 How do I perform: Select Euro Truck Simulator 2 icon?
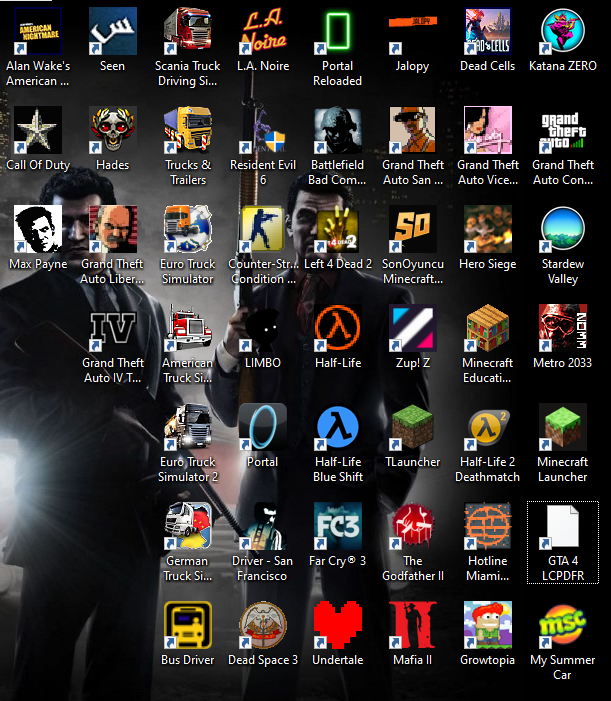pyautogui.click(x=188, y=427)
